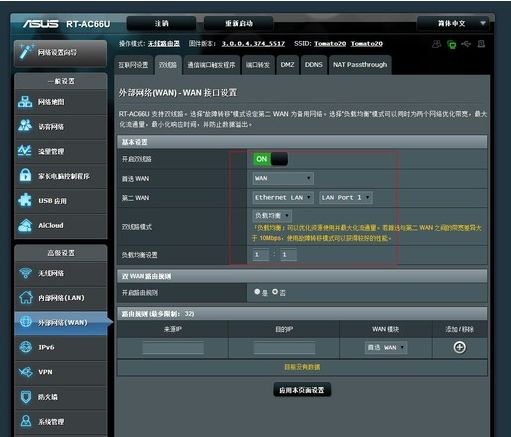Click the add rule plus icon

click(x=459, y=347)
